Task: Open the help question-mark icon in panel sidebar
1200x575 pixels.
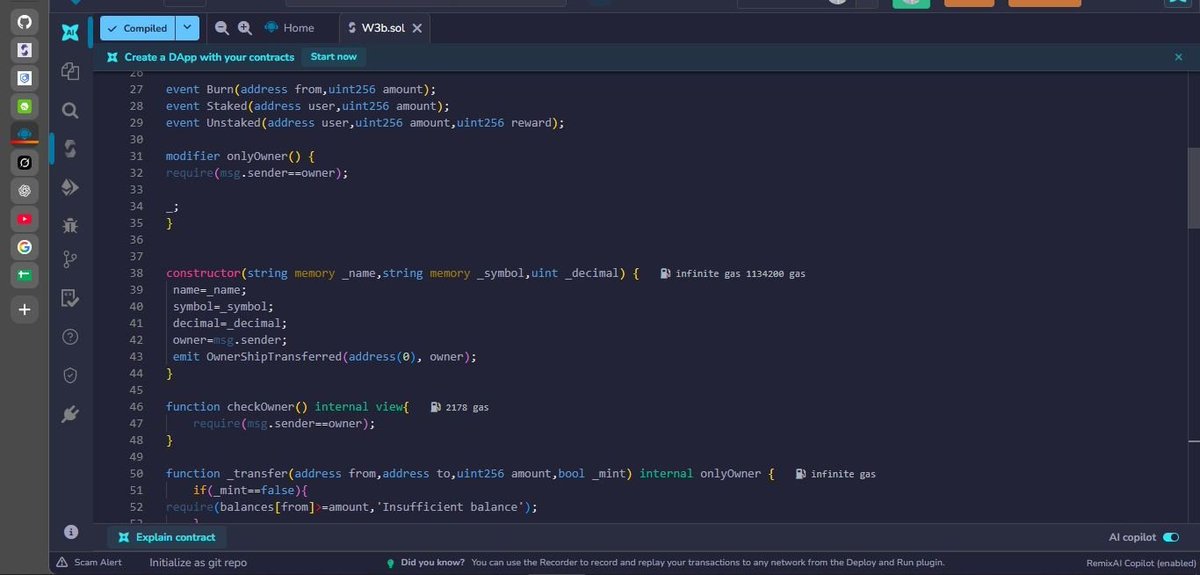Action: click(70, 337)
